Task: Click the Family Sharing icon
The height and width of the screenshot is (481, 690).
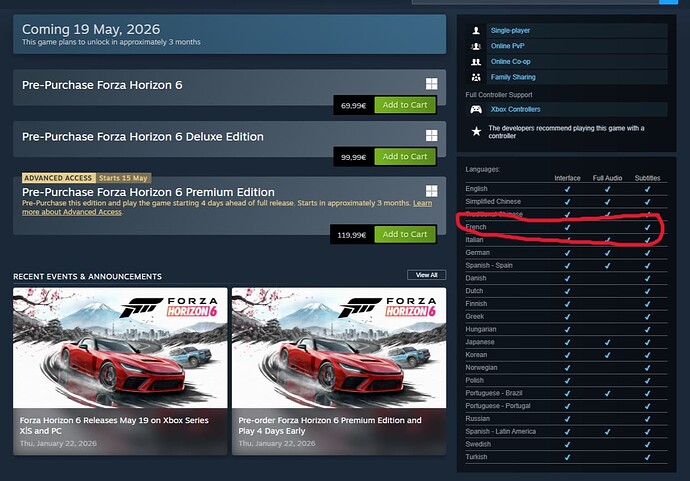Action: coord(476,77)
